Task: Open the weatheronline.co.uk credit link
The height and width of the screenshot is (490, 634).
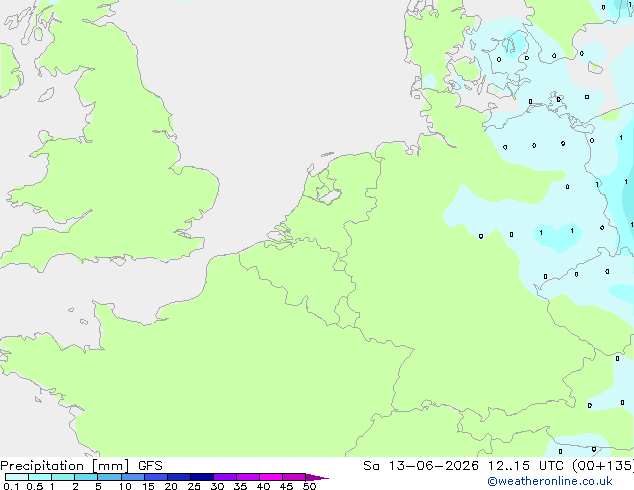Action: click(550, 481)
